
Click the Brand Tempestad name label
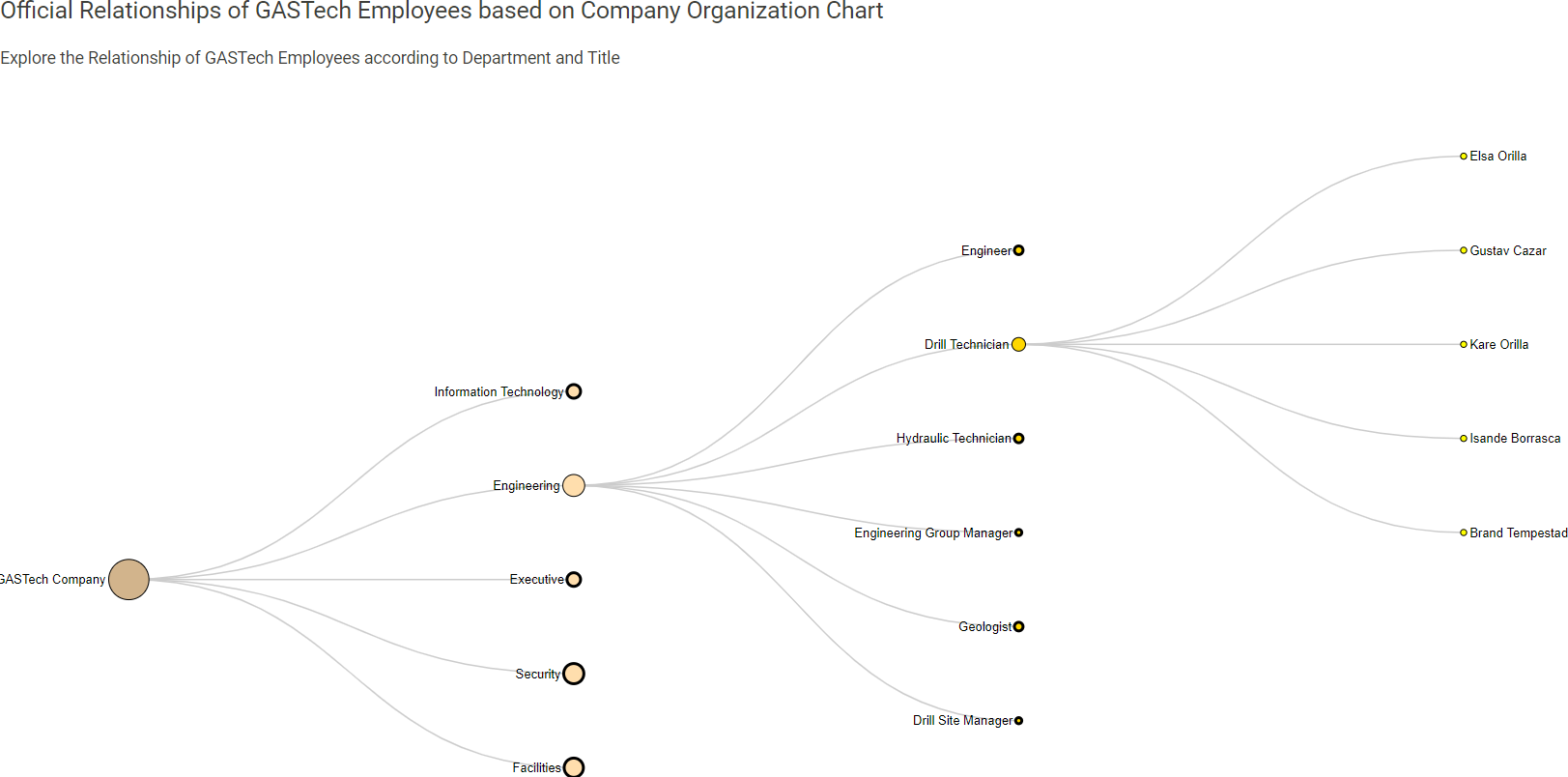1519,532
